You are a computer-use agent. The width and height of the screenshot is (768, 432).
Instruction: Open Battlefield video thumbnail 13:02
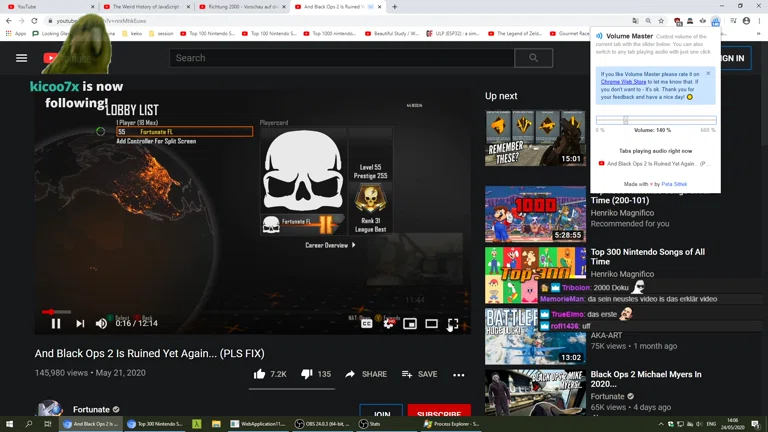point(535,336)
